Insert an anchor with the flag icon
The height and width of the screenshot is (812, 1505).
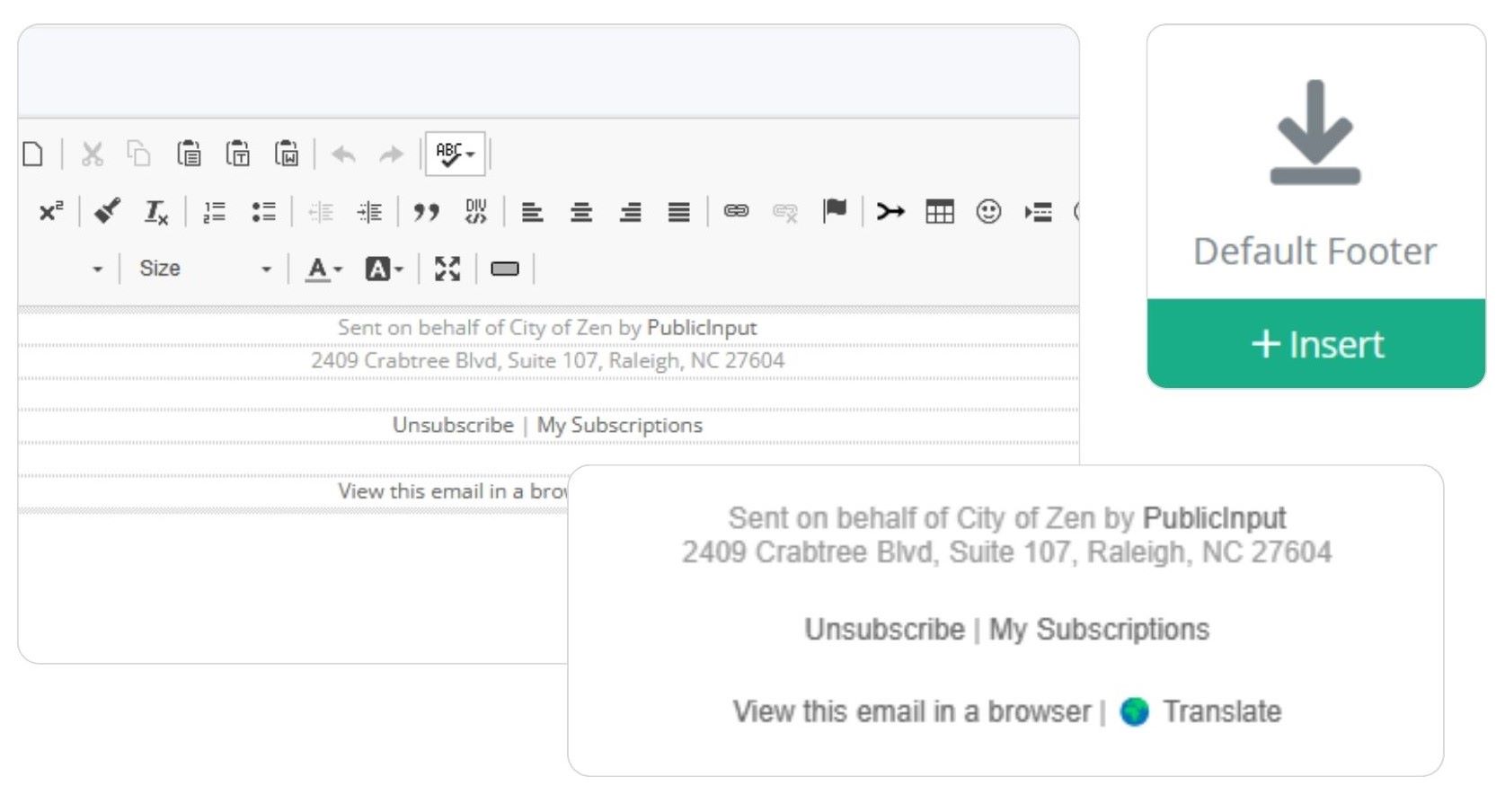835,211
